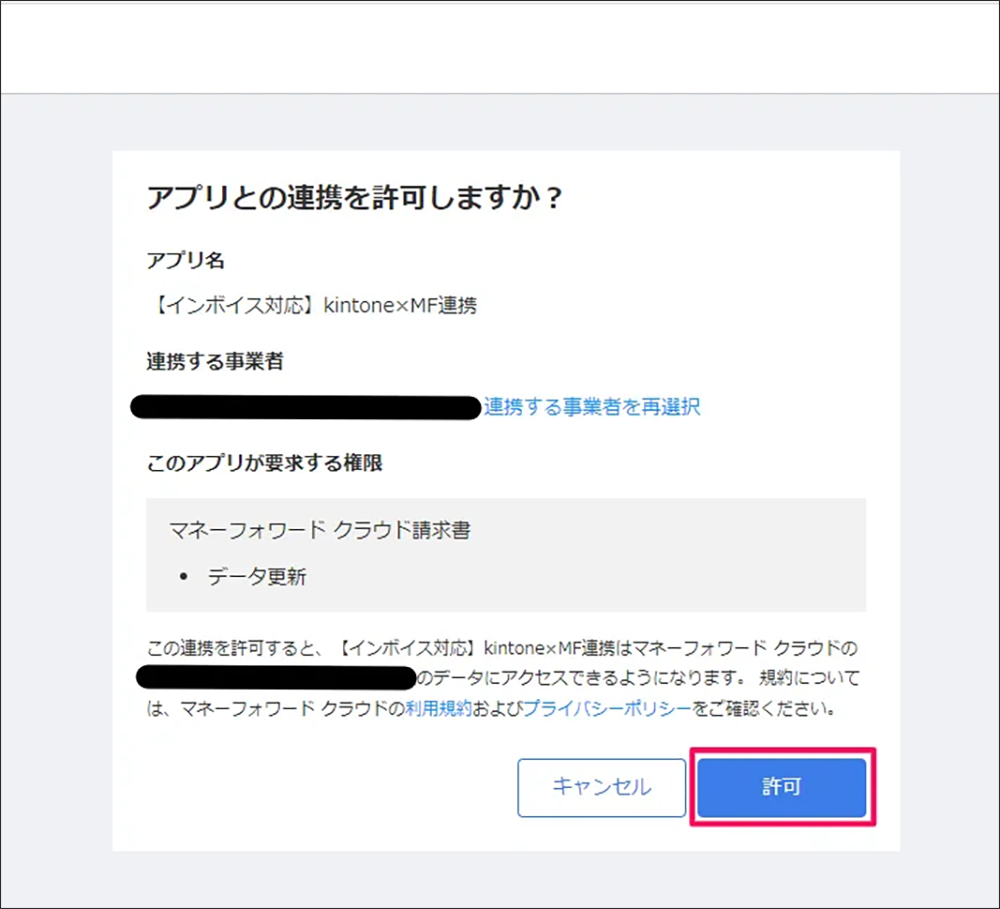
Task: Click the データ更新 permission item
Action: tap(257, 577)
